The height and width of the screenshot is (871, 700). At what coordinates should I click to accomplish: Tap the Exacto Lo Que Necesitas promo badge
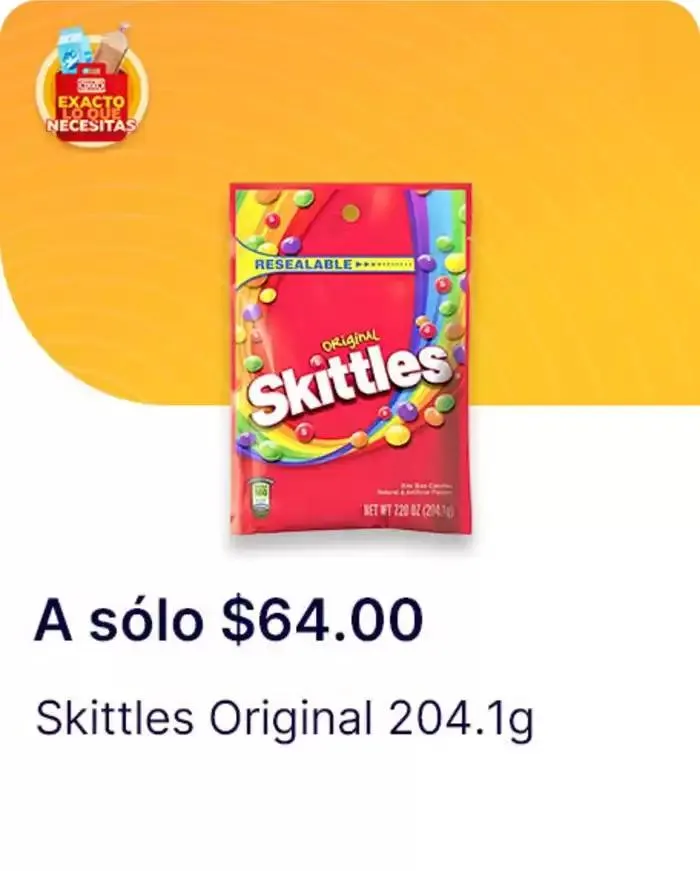[x=91, y=85]
